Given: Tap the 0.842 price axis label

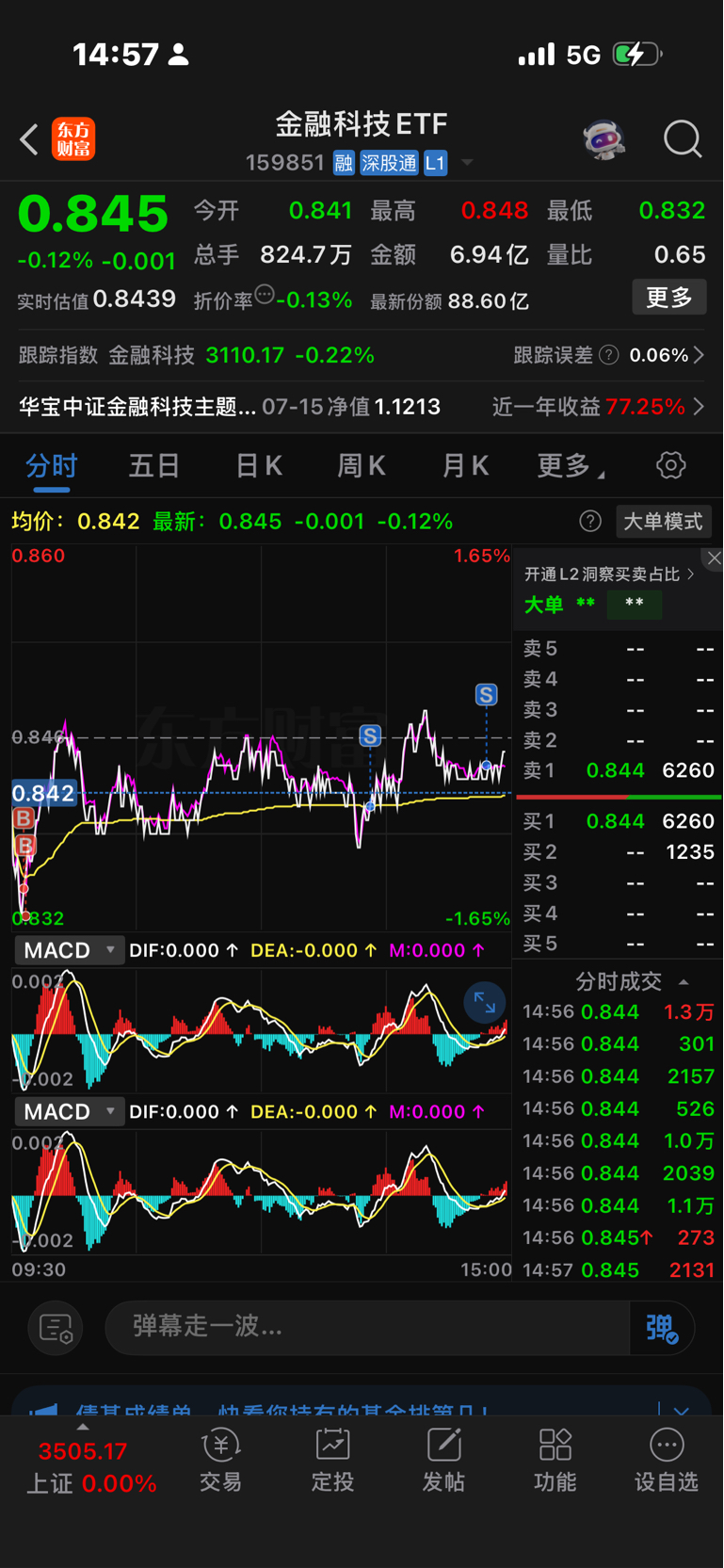Looking at the screenshot, I should point(43,793).
